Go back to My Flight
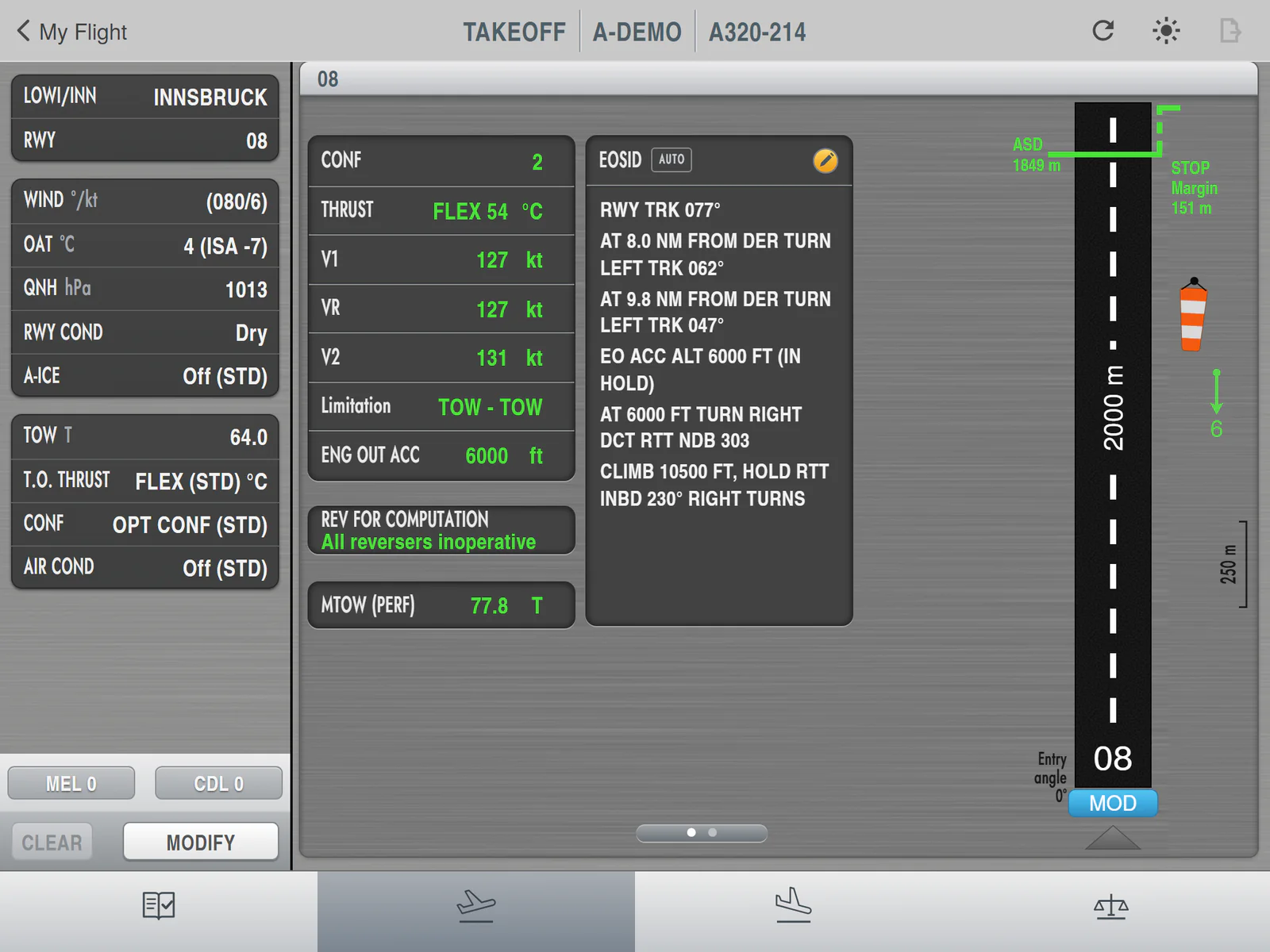This screenshot has width=1270, height=952. click(x=71, y=32)
